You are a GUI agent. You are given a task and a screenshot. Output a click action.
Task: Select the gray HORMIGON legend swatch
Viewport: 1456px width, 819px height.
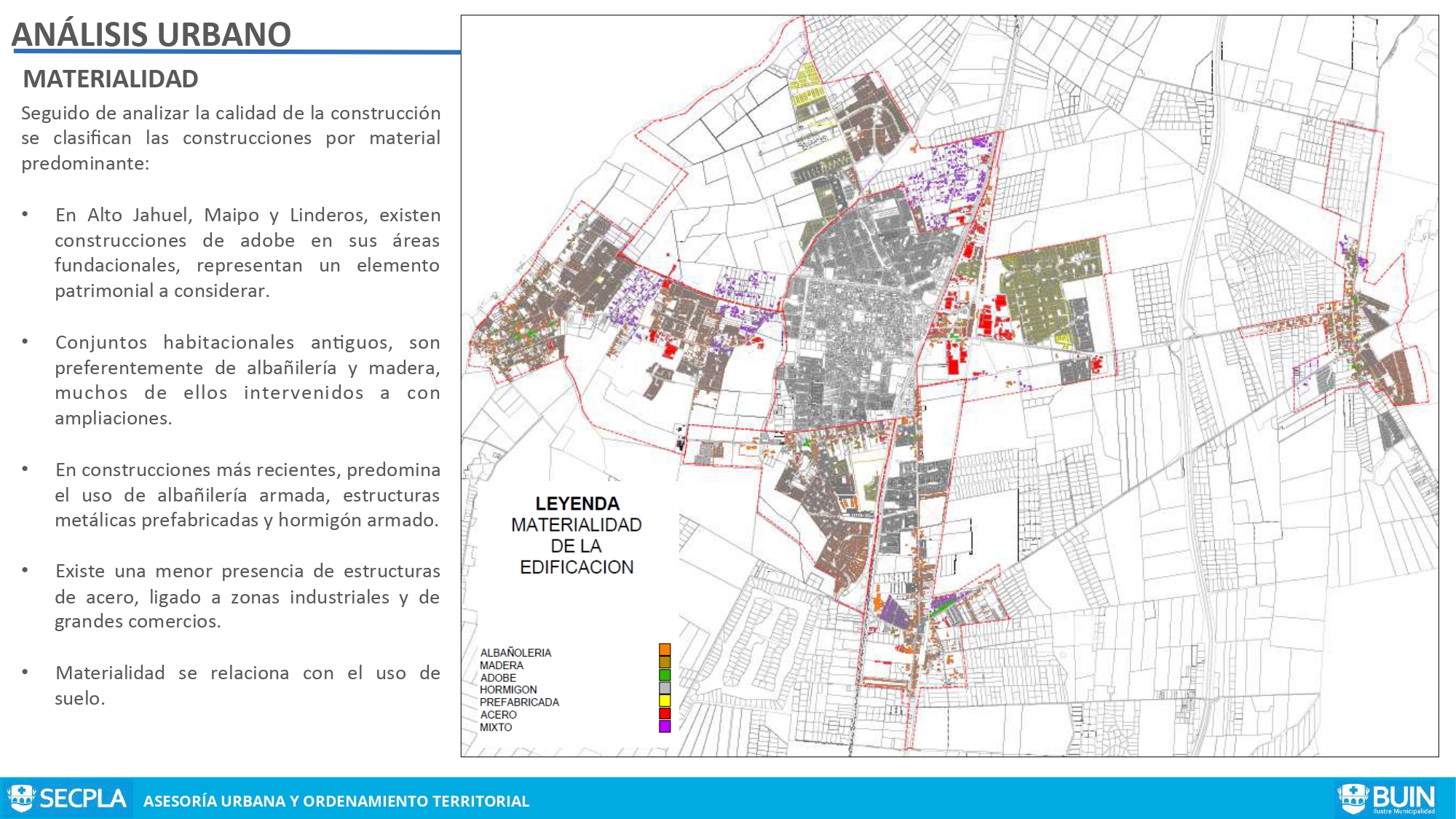pyautogui.click(x=665, y=687)
